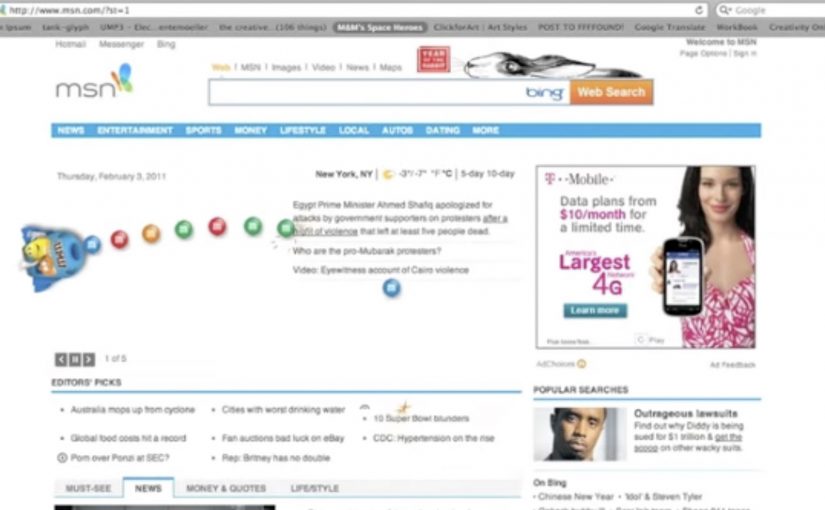Click the T-Mobile Learn more button
Image resolution: width=825 pixels, height=510 pixels.
pos(597,311)
